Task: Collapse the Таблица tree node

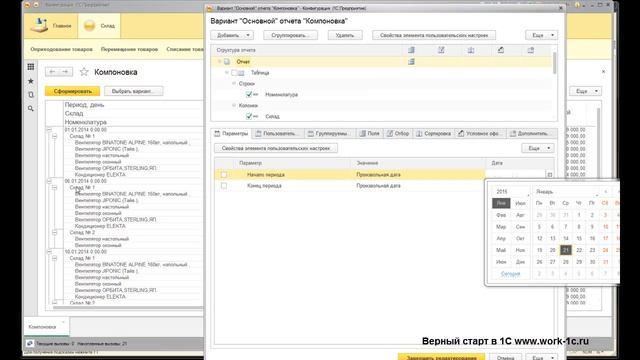Action: (x=227, y=73)
